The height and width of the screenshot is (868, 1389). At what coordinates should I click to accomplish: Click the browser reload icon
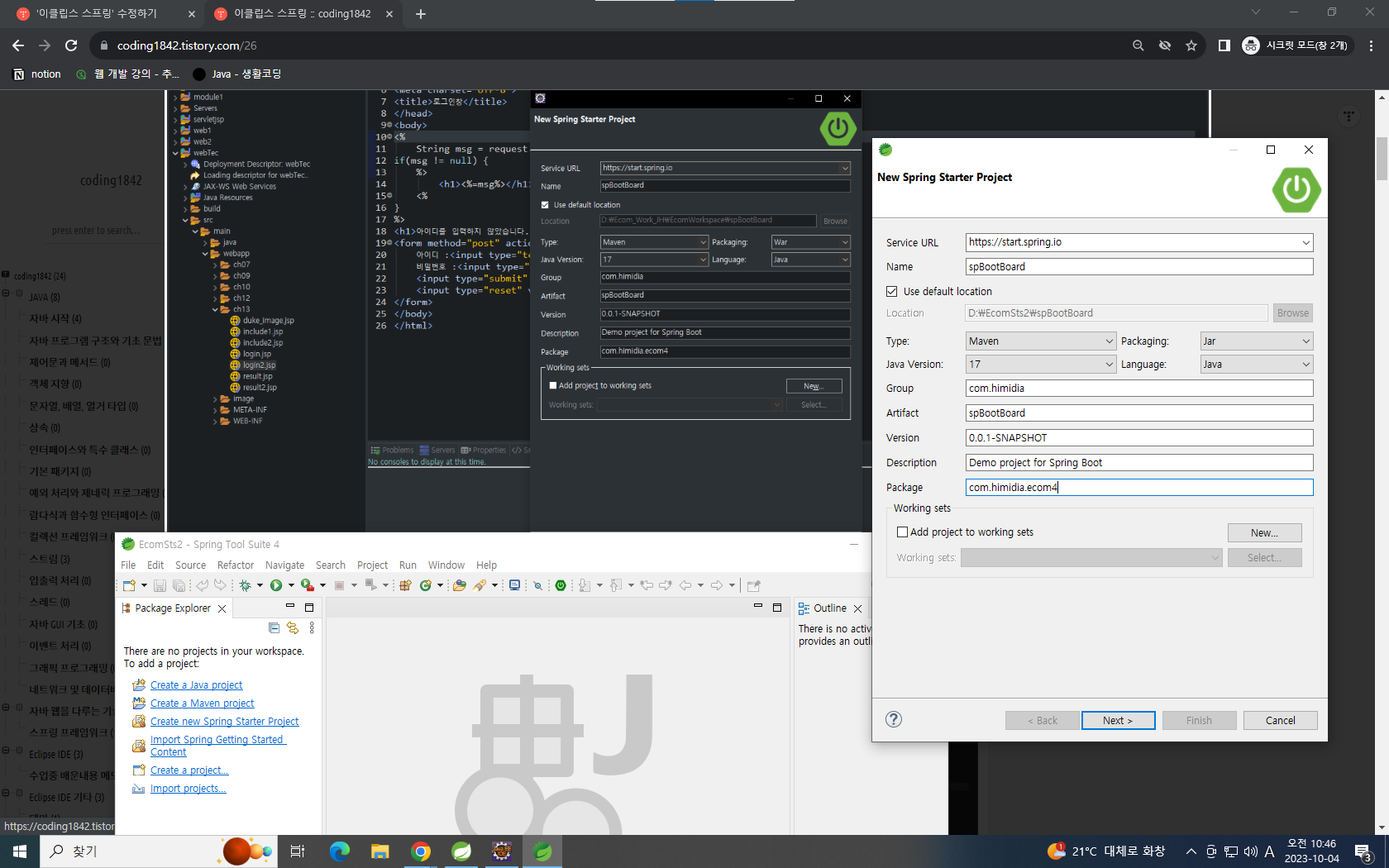[71, 45]
